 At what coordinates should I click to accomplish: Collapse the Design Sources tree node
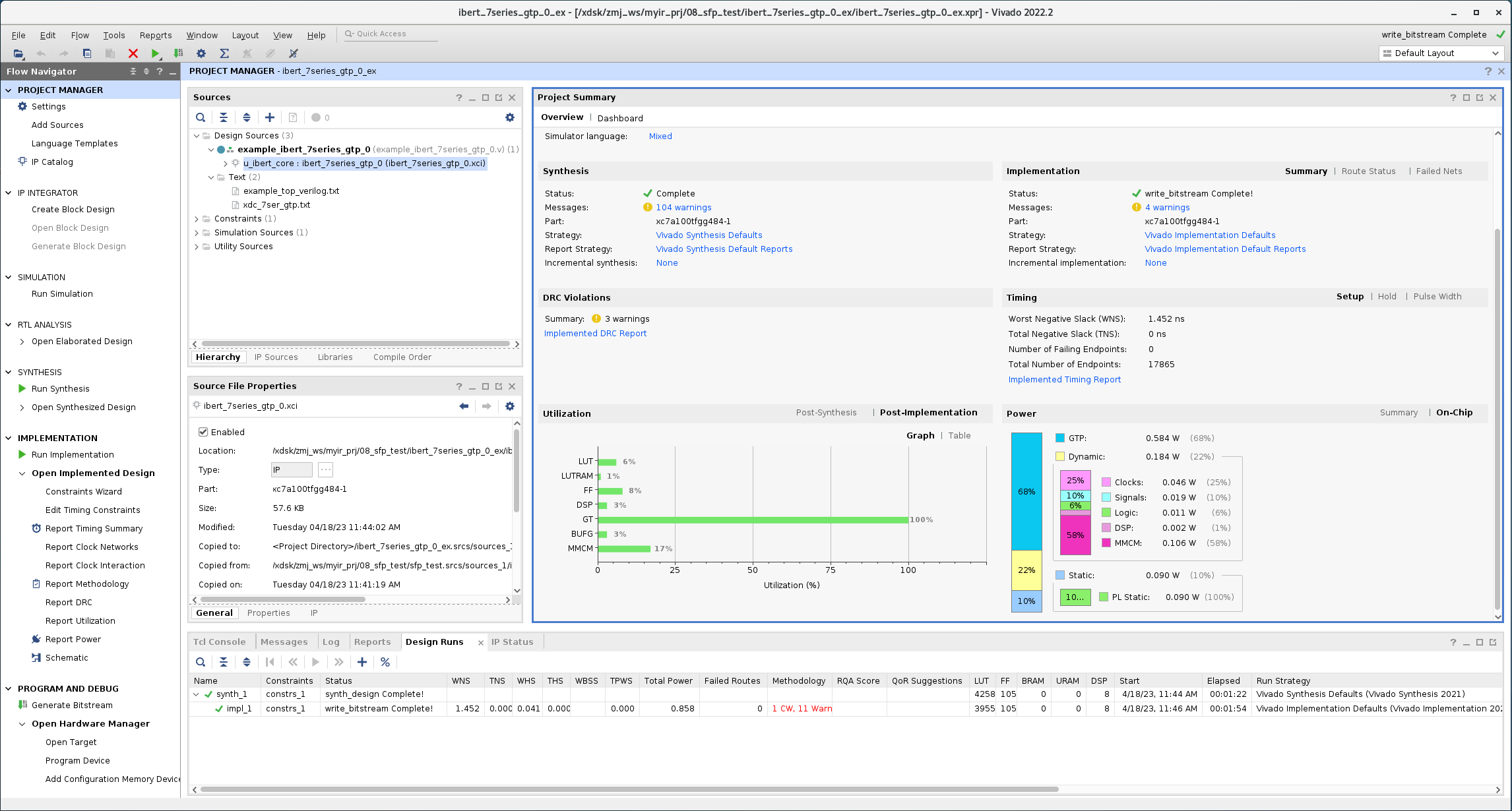point(197,136)
